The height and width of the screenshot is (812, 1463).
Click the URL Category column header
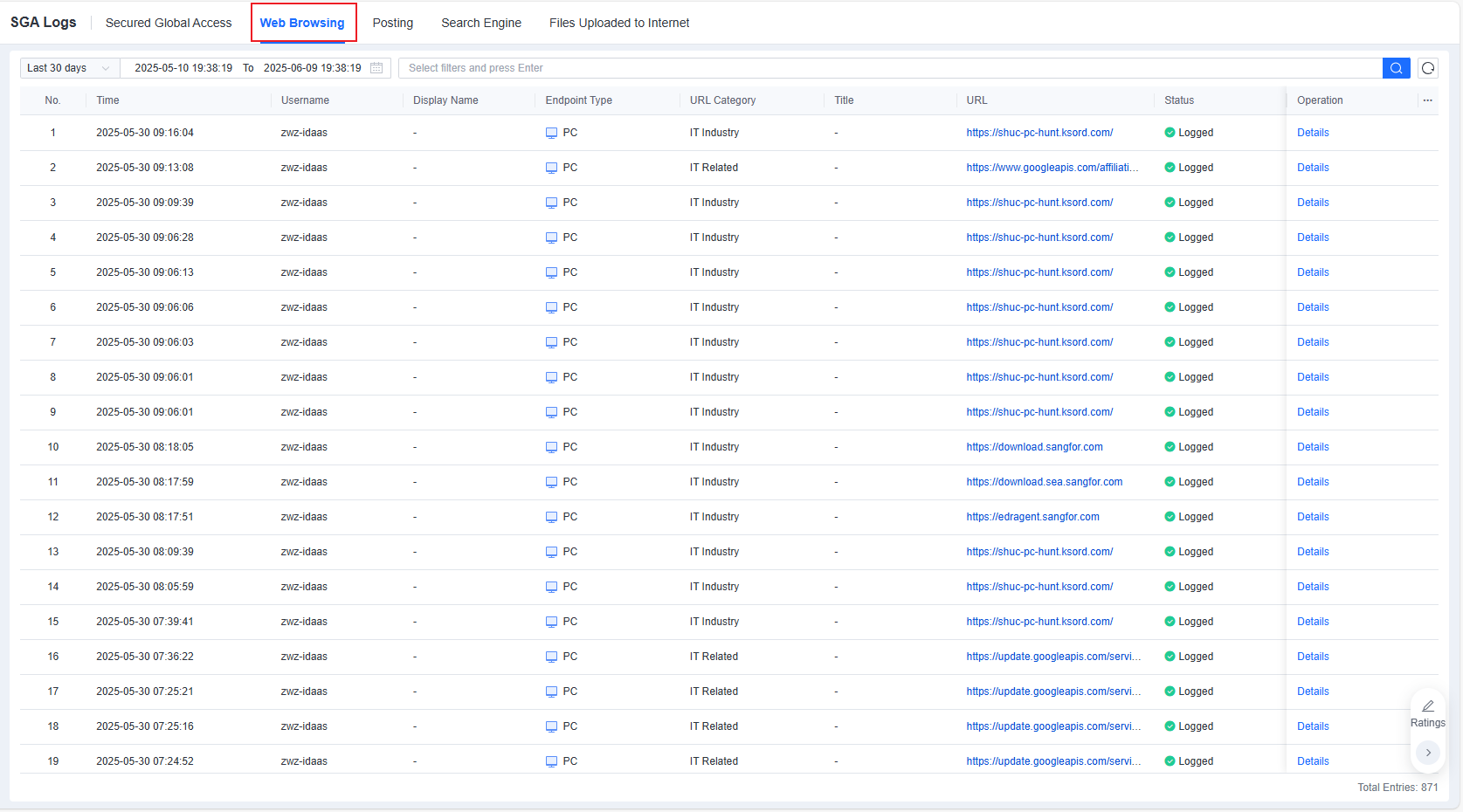coord(722,100)
